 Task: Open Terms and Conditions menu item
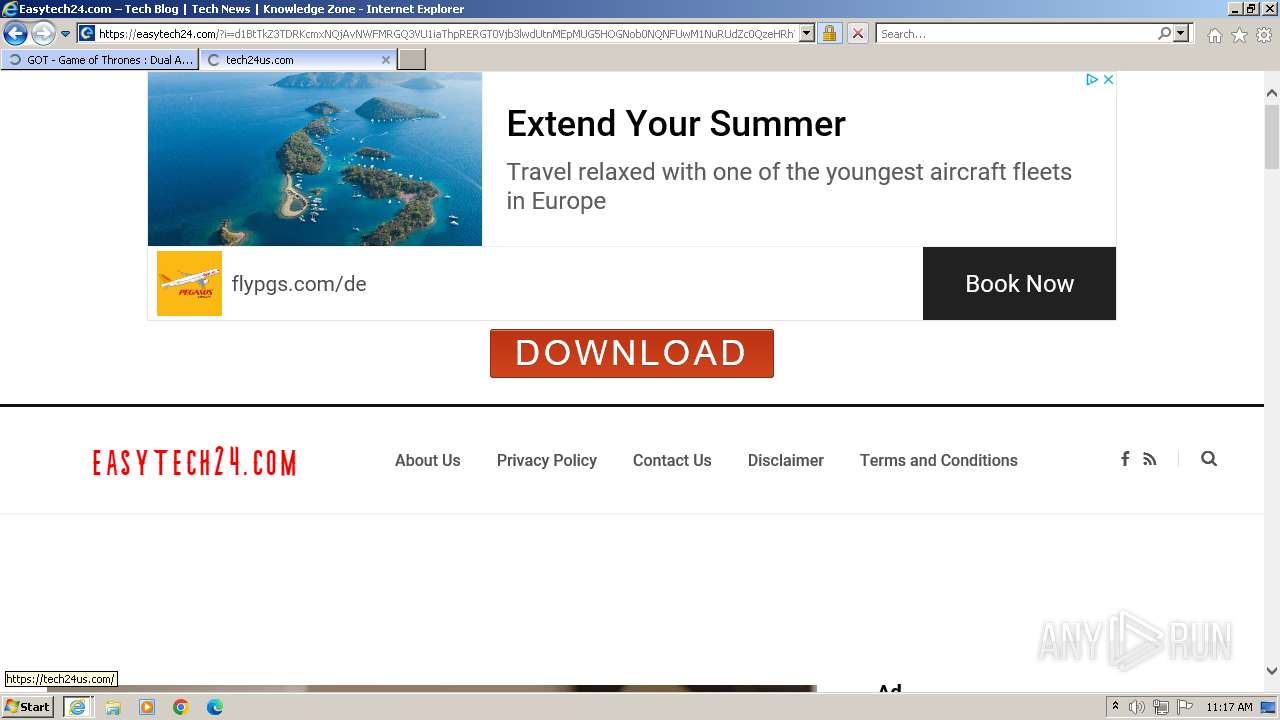point(939,460)
